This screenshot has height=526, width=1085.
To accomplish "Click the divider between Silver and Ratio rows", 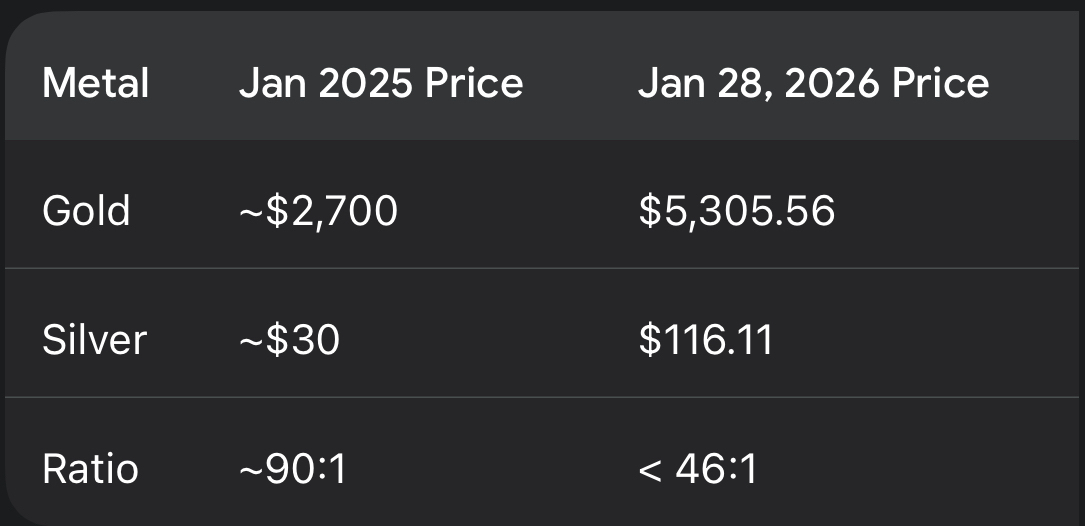I will [542, 397].
